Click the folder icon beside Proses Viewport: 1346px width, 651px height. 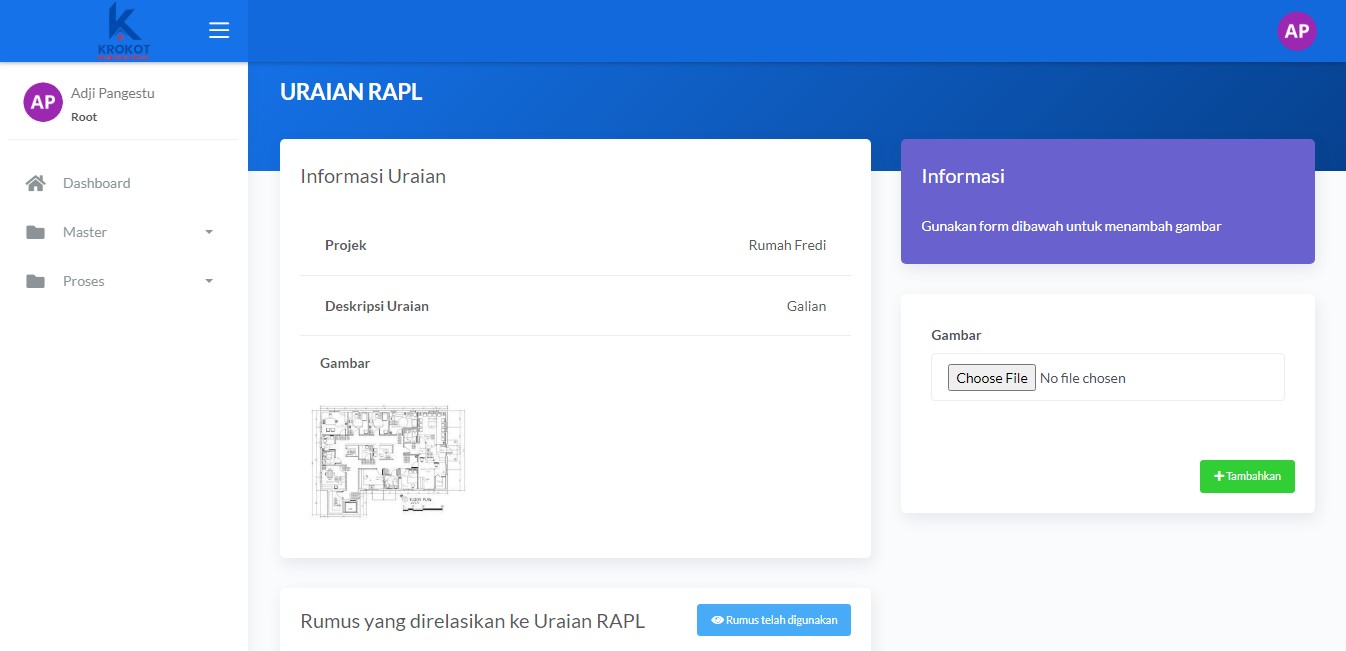point(36,281)
